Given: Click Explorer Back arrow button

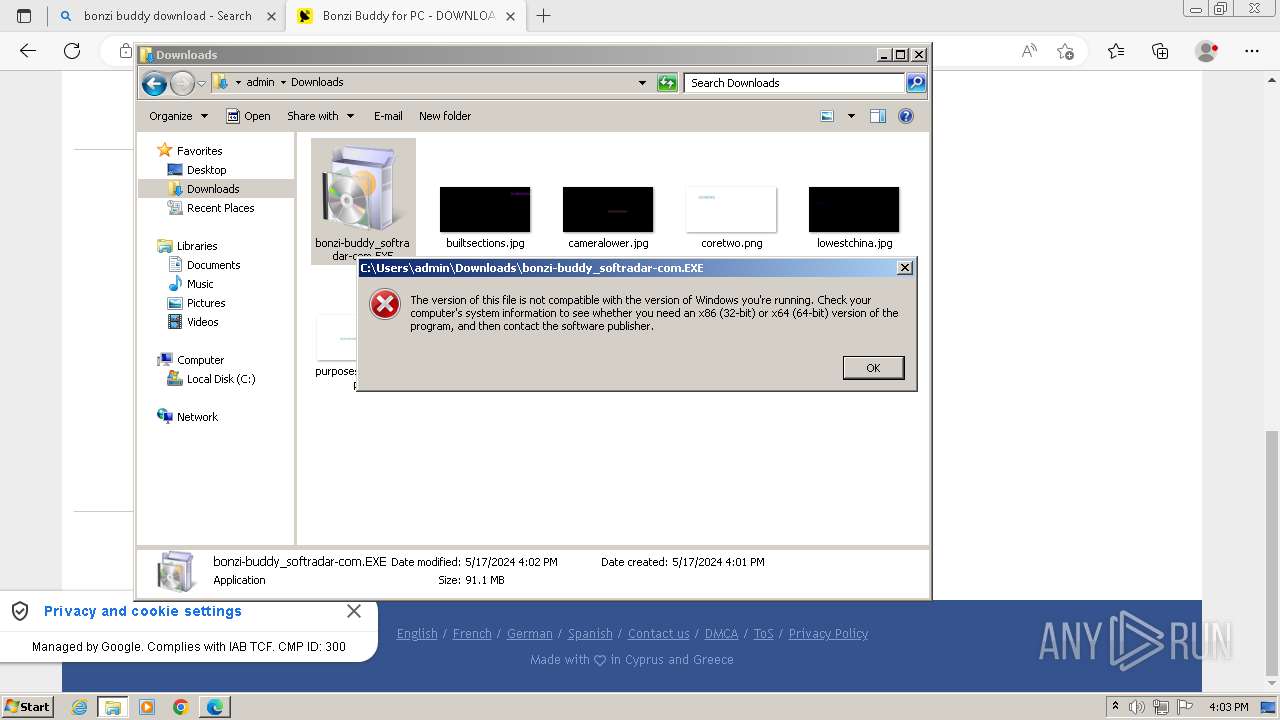Looking at the screenshot, I should click(154, 83).
